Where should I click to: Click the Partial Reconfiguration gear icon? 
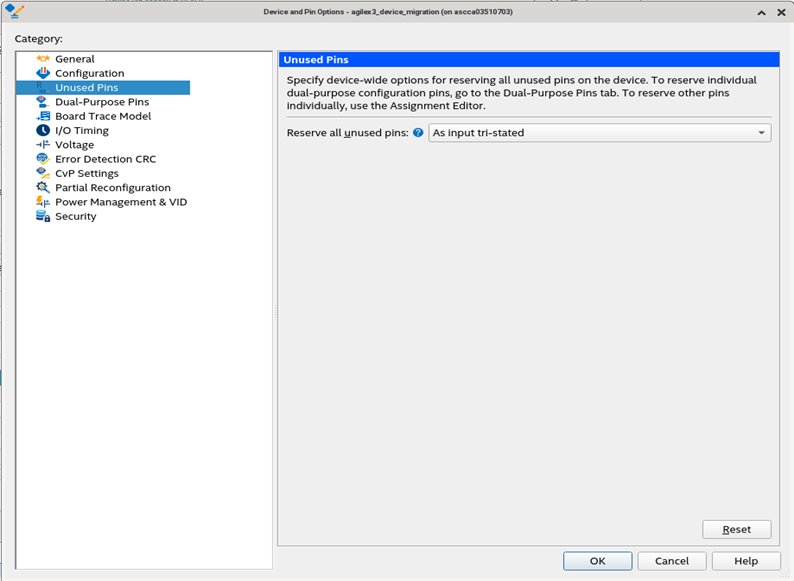(43, 187)
